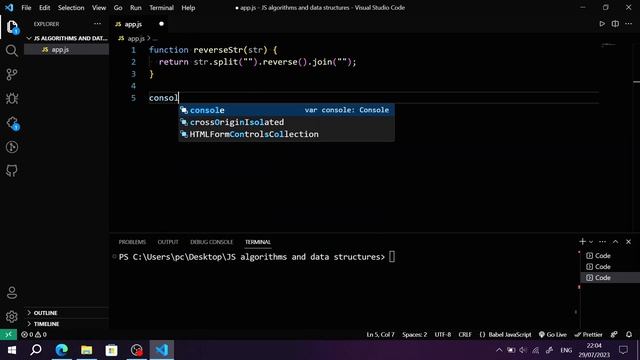Open Microsoft Edge from taskbar
The width and height of the screenshot is (640, 360).
coord(62,350)
